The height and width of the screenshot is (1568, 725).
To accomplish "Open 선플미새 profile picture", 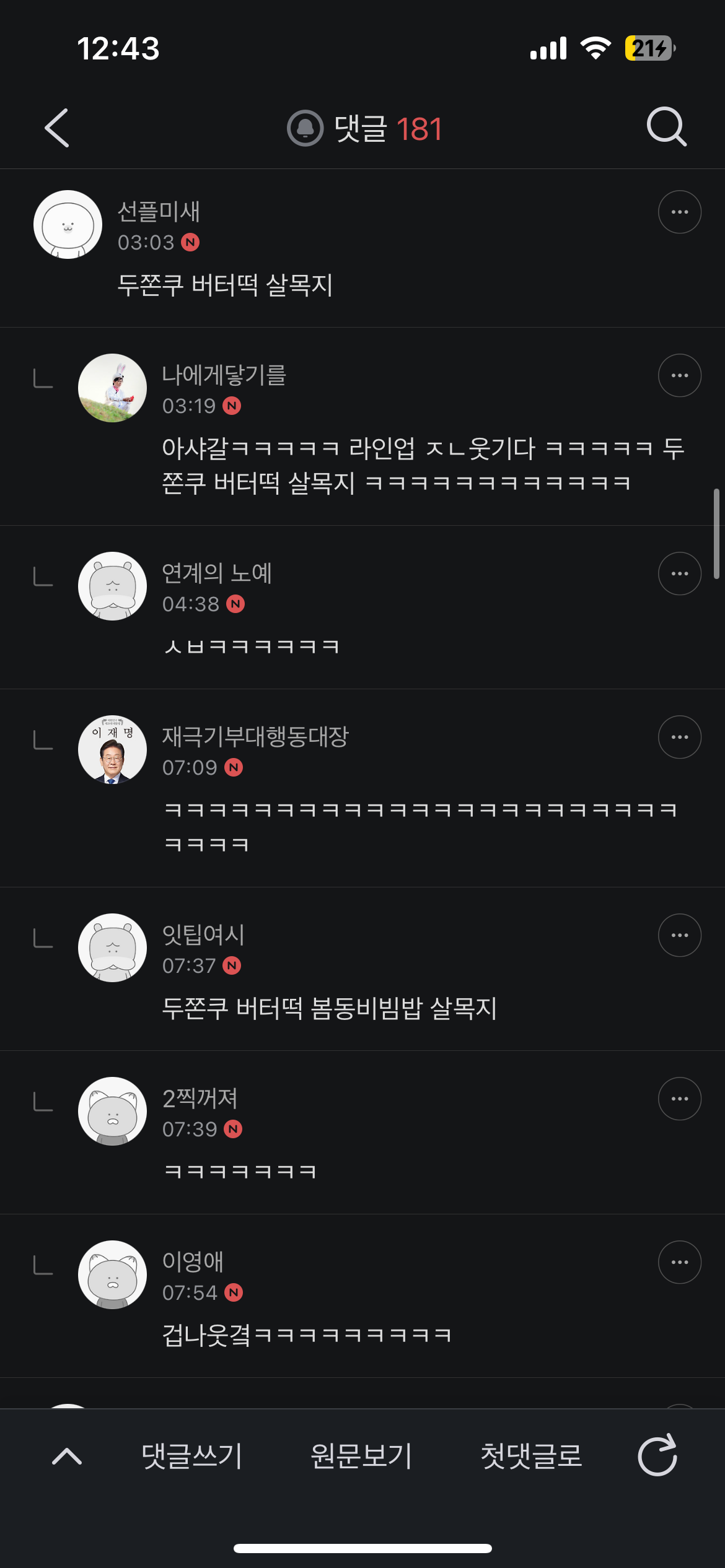I will point(68,224).
